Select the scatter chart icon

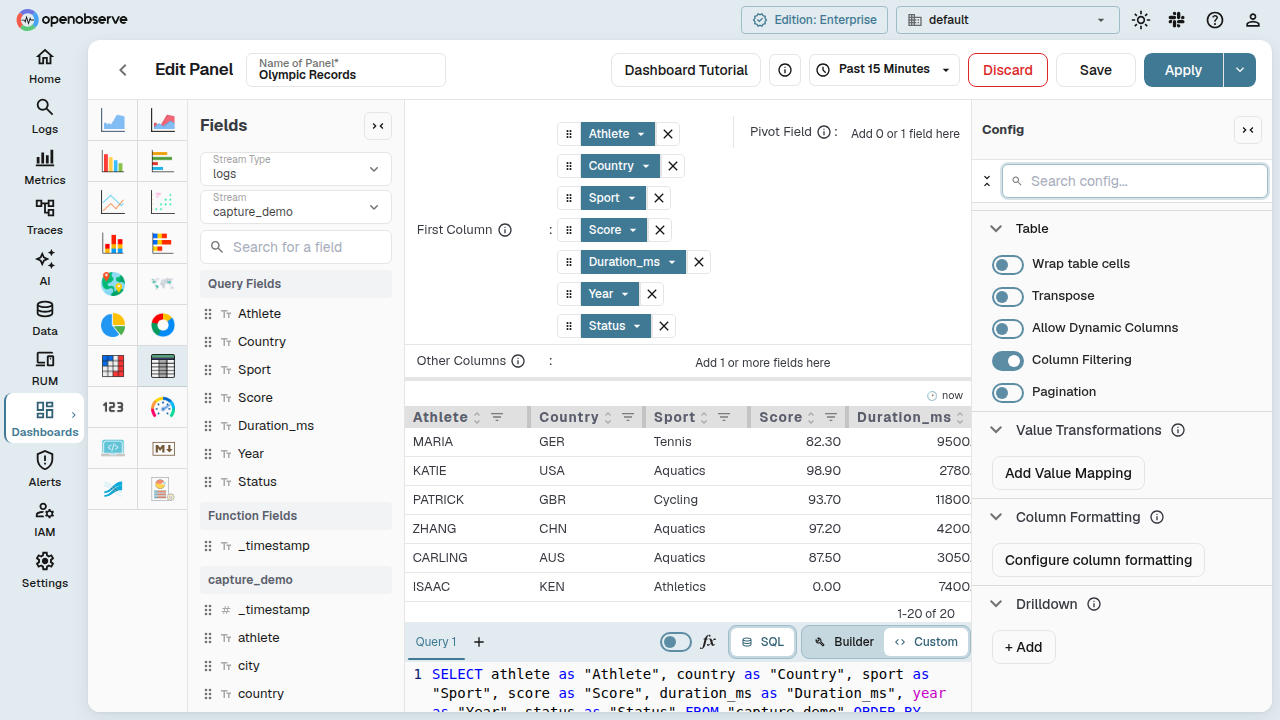tap(163, 203)
